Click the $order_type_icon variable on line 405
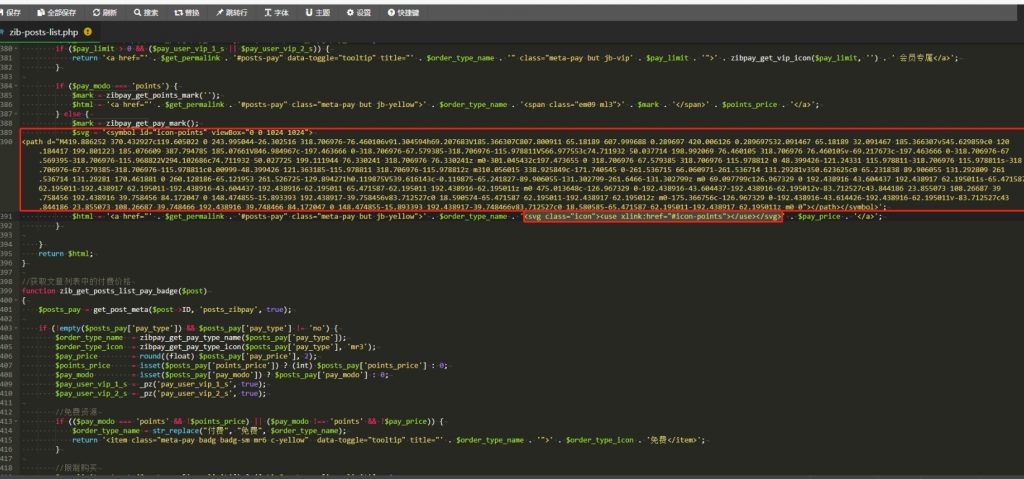The width and height of the screenshot is (1024, 479). click(x=89, y=346)
